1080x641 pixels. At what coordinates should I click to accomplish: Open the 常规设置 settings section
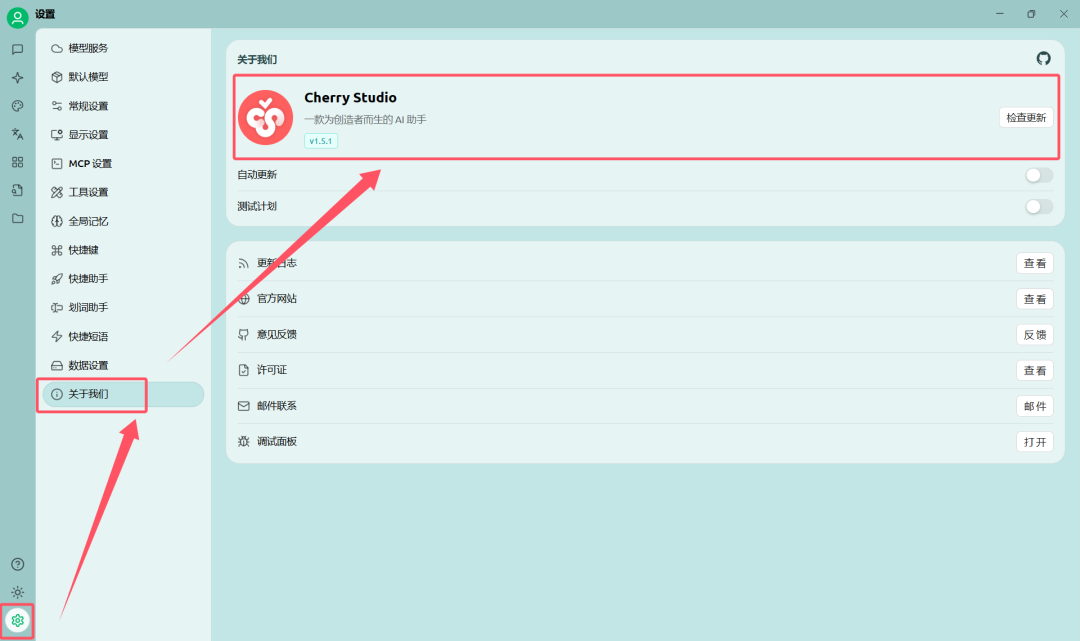pos(123,106)
